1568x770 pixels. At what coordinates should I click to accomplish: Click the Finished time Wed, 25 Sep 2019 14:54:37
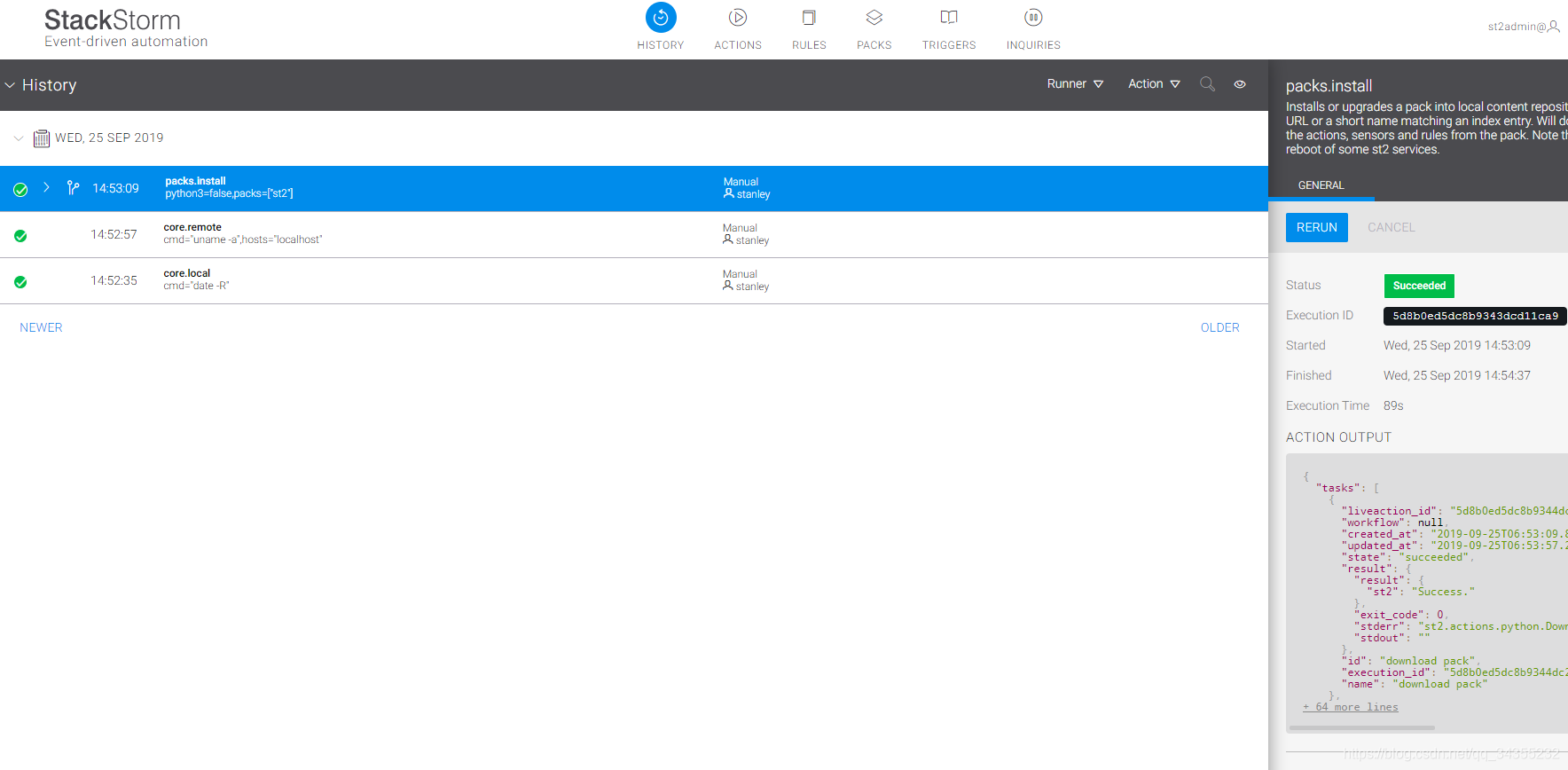click(1457, 375)
